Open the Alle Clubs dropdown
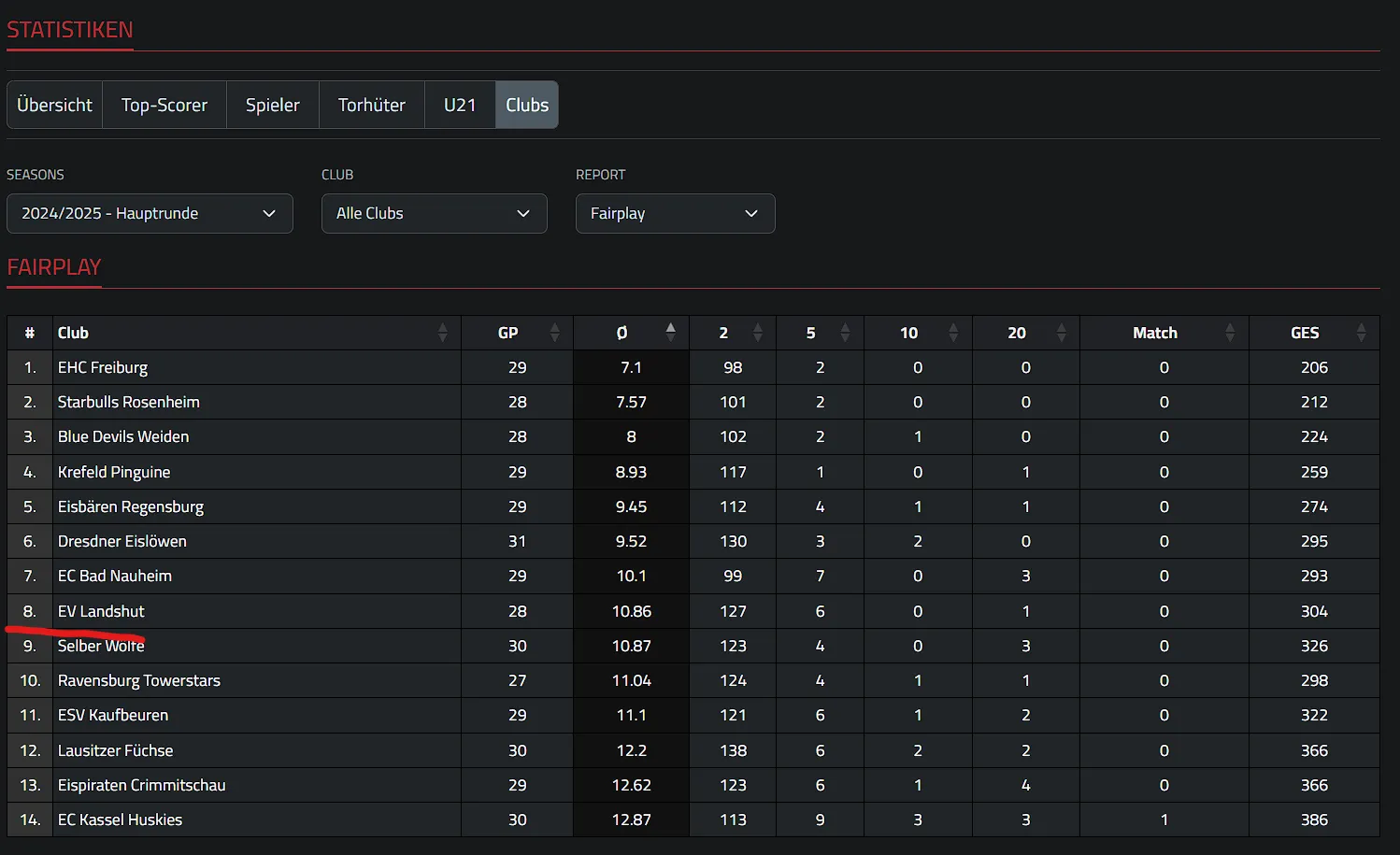Image resolution: width=1400 pixels, height=855 pixels. pyautogui.click(x=435, y=213)
